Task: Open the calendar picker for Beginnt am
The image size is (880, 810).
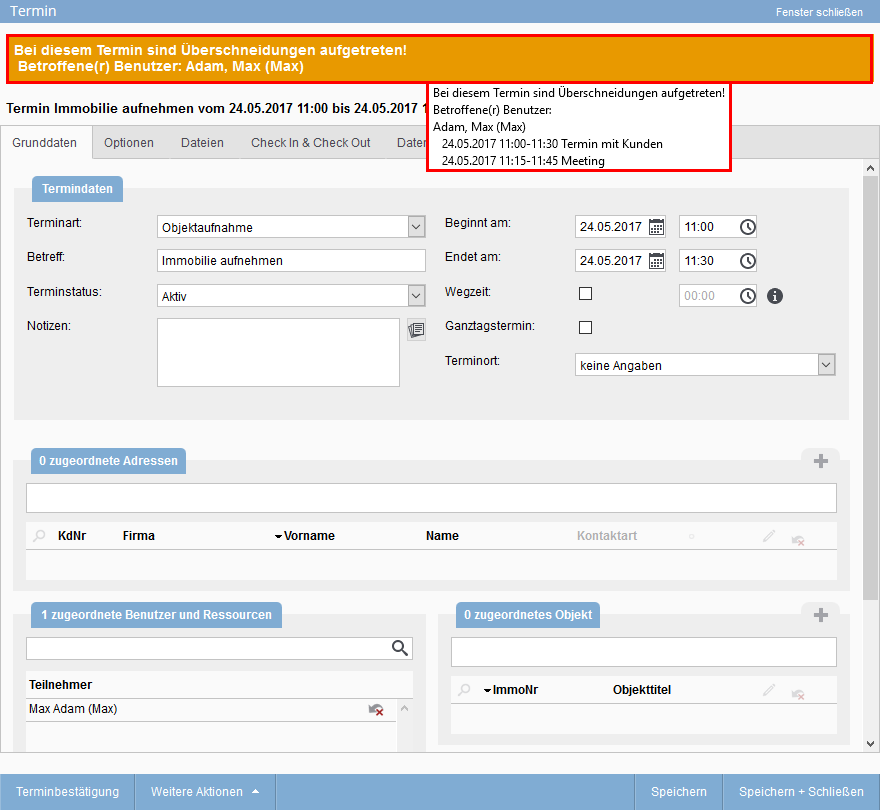Action: [655, 226]
